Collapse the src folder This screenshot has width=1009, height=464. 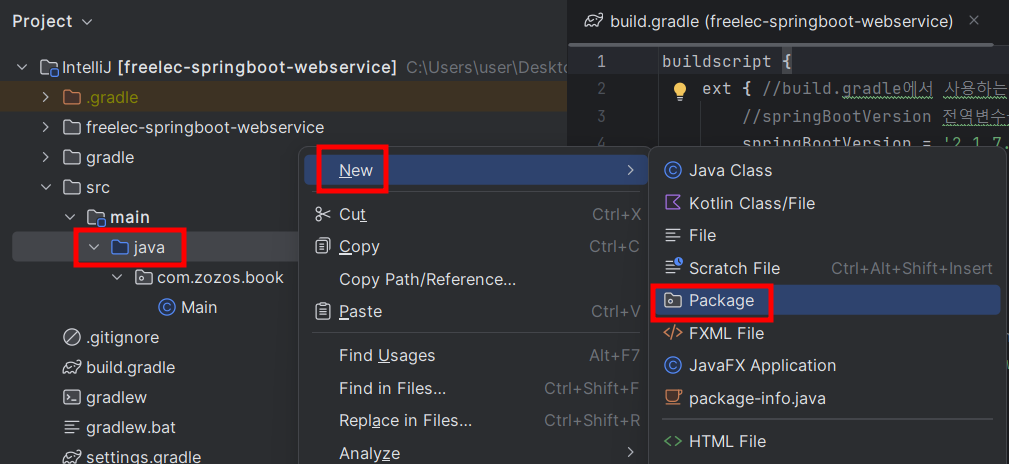tap(46, 187)
